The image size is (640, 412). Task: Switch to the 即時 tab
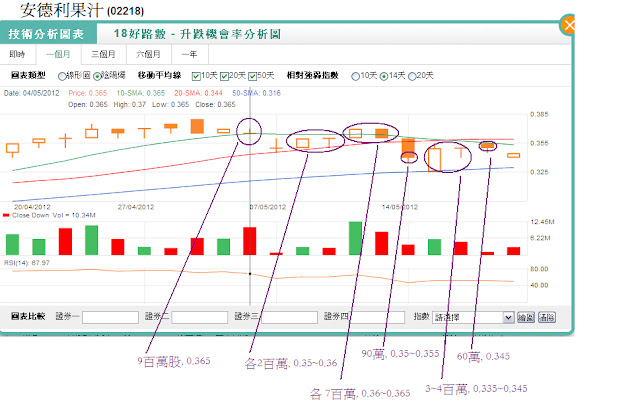pos(18,54)
